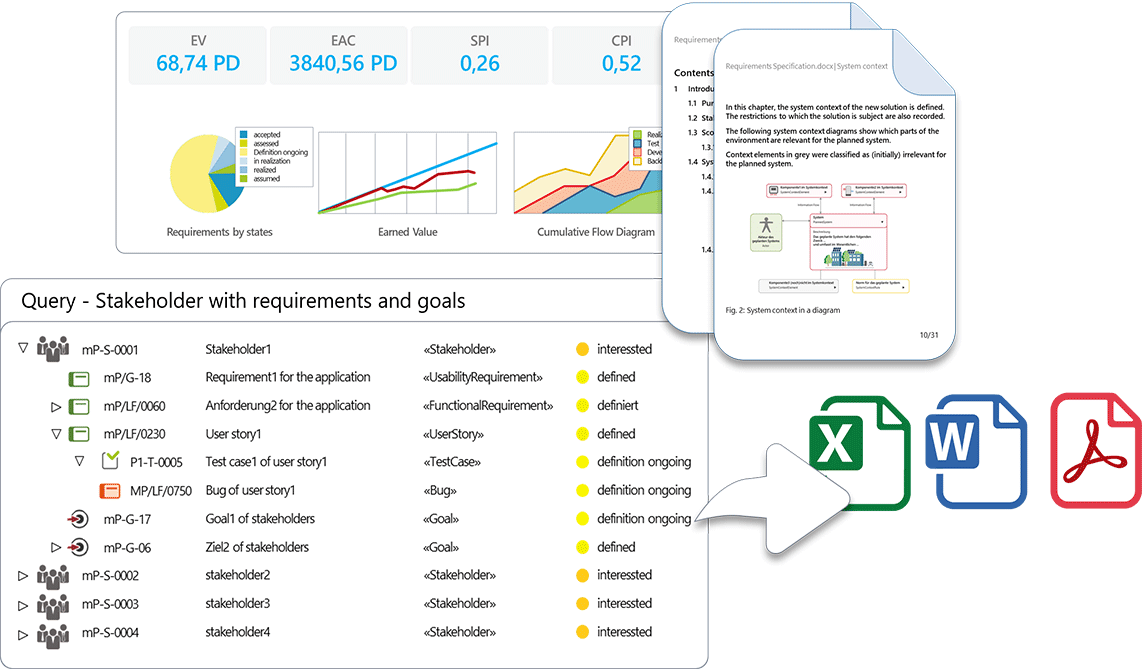Expand the mP/LF/0060 requirement node
The height and width of the screenshot is (669, 1142).
tap(56, 406)
